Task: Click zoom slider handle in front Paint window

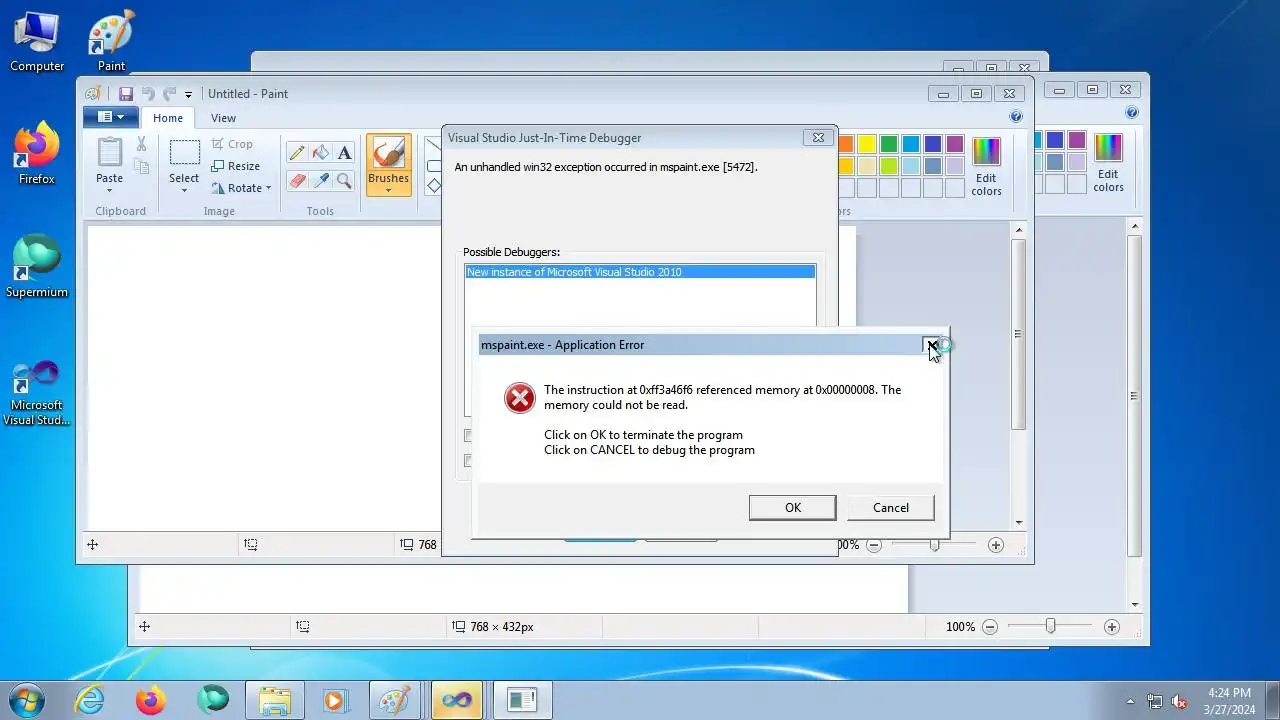Action: pos(934,545)
